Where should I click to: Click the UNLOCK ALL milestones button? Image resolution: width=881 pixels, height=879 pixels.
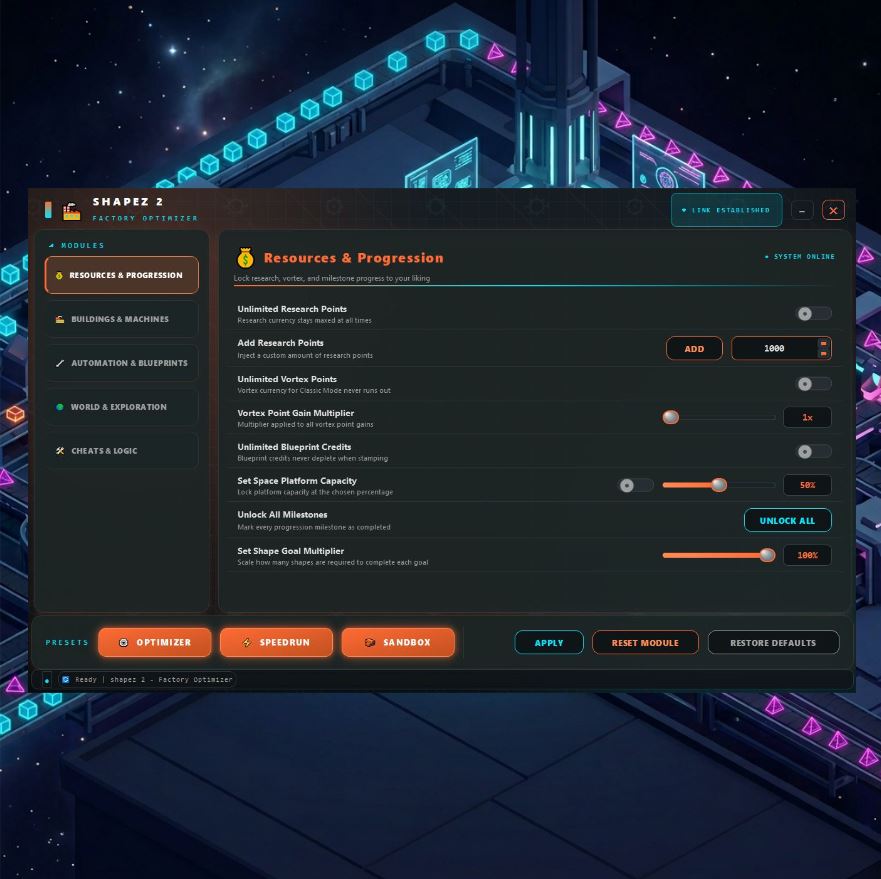click(787, 520)
